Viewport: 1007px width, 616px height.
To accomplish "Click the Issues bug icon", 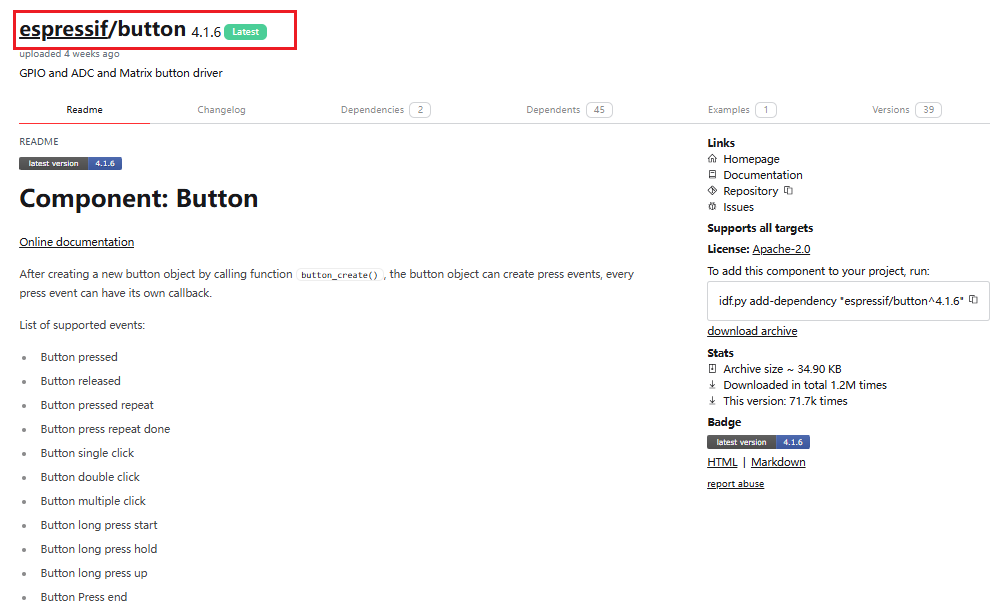I will (712, 207).
